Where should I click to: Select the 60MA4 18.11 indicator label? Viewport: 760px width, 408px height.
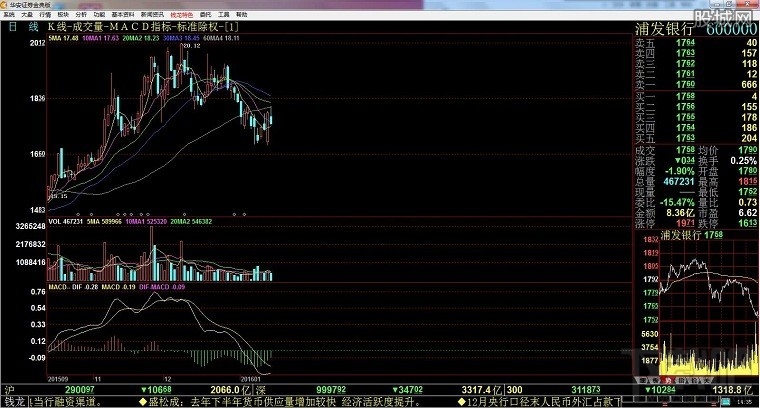[x=222, y=38]
